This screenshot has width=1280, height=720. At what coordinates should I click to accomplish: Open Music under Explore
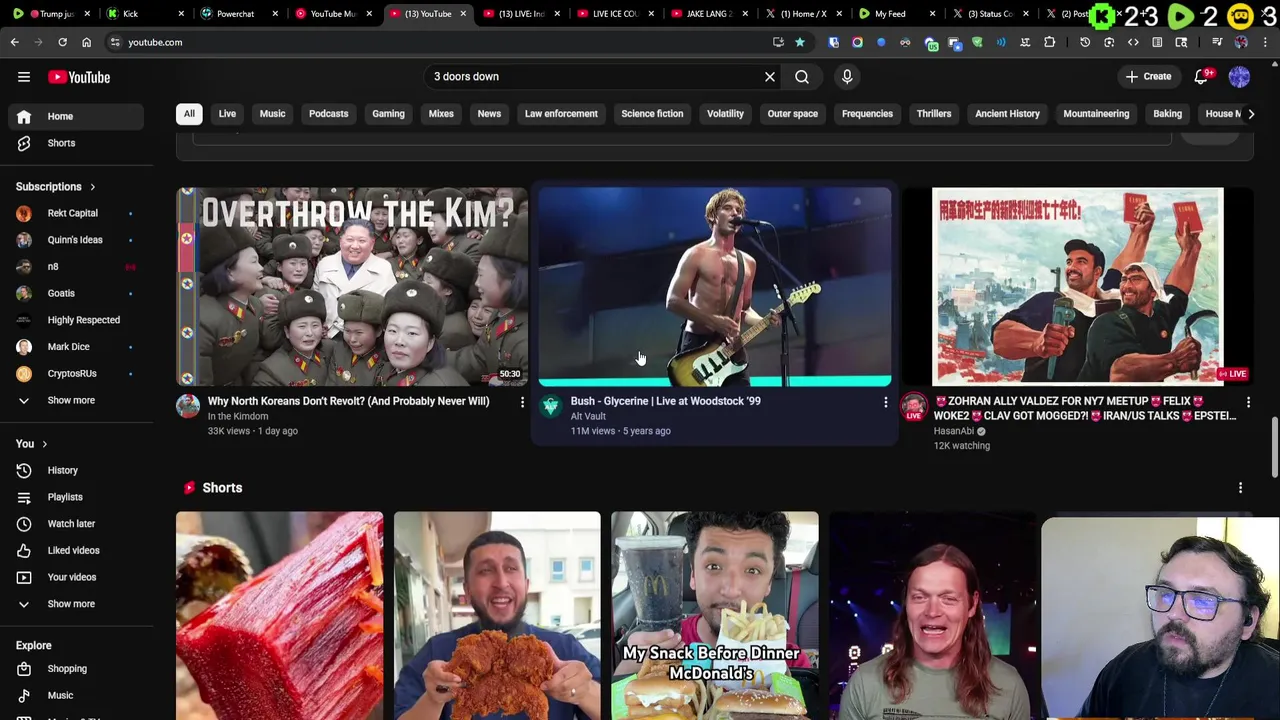(x=77, y=695)
